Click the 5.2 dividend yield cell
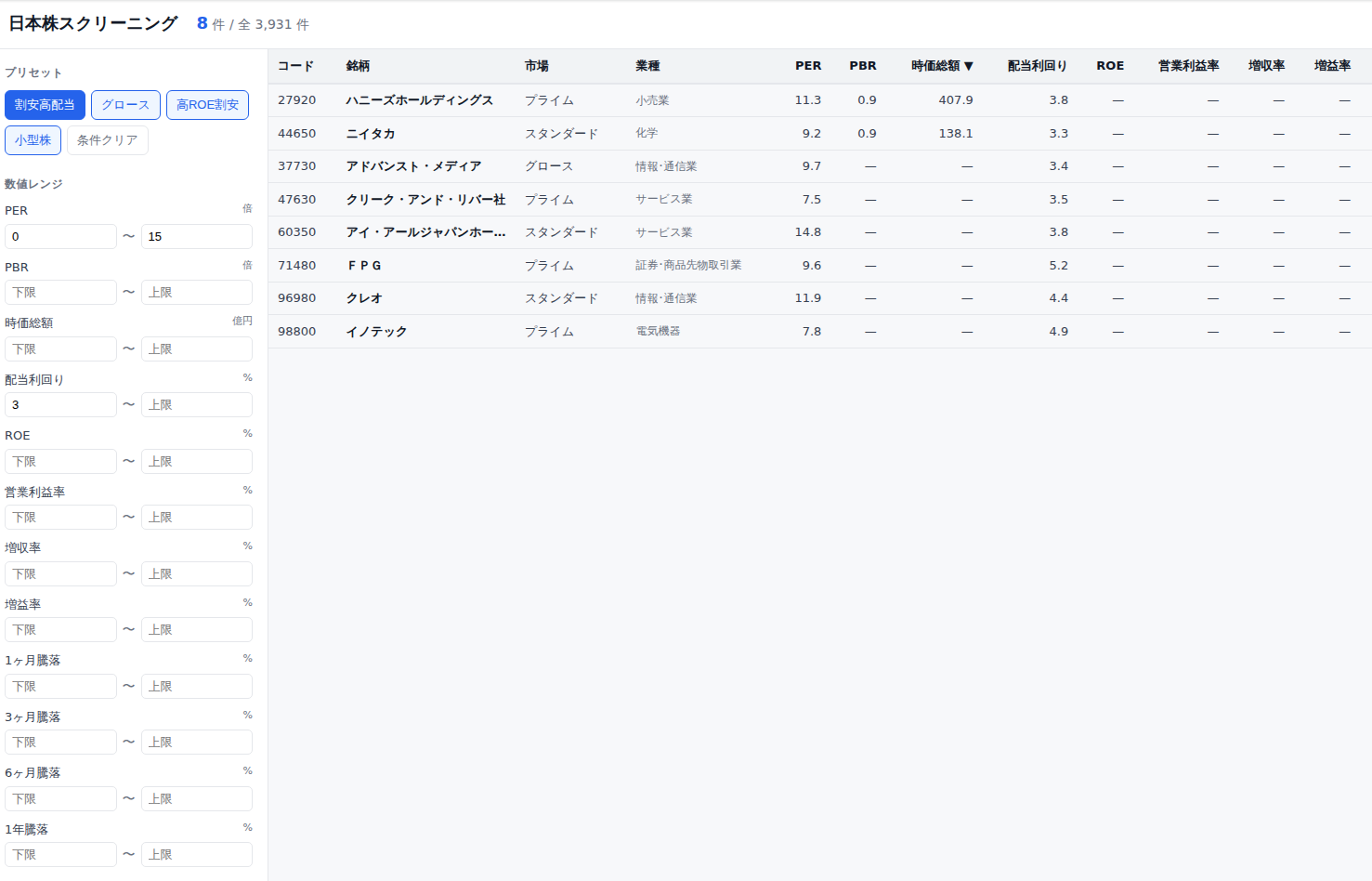Screen dimensions: 1372x881 pyautogui.click(x=1059, y=266)
